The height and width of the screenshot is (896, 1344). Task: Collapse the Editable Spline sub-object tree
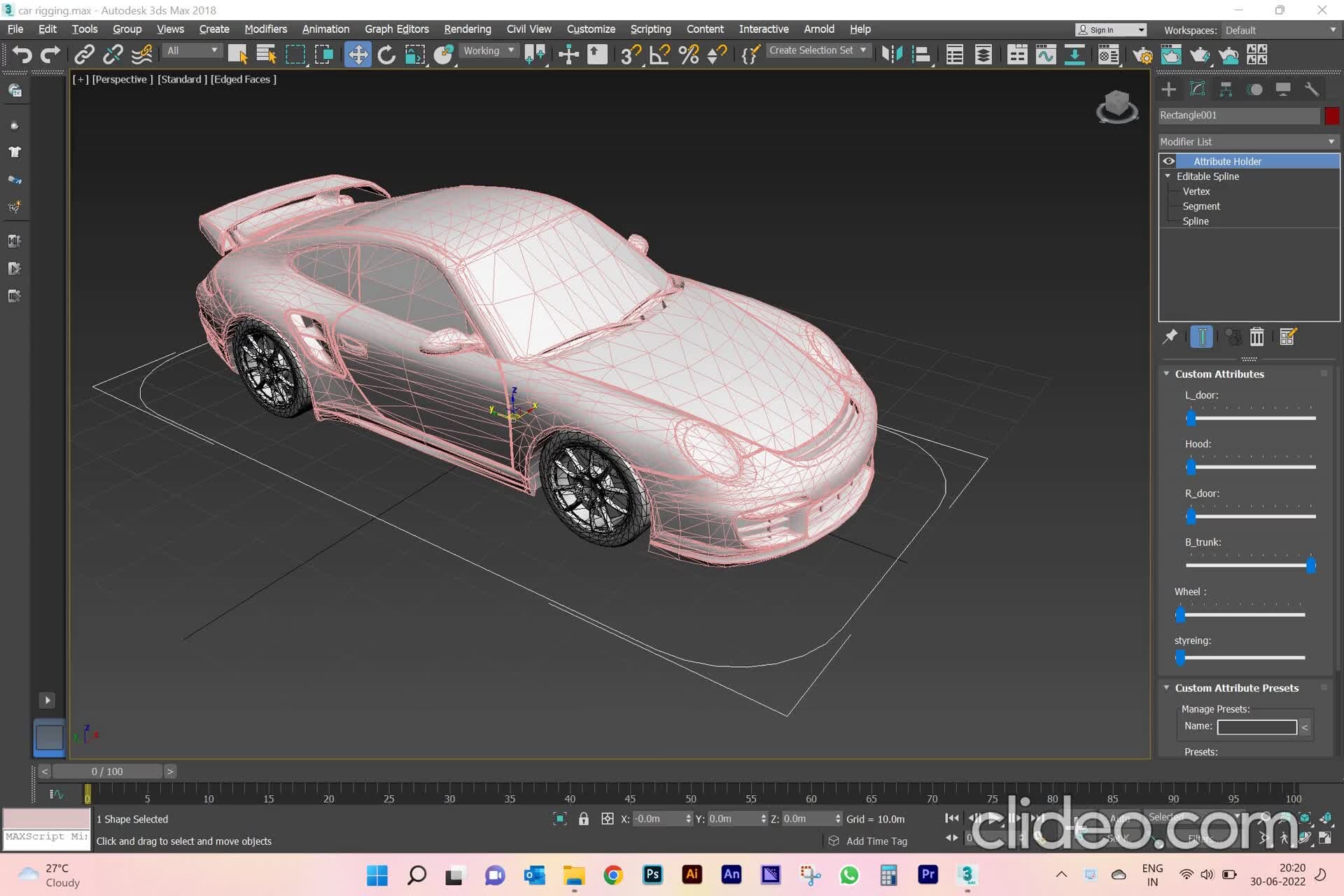pos(1168,176)
